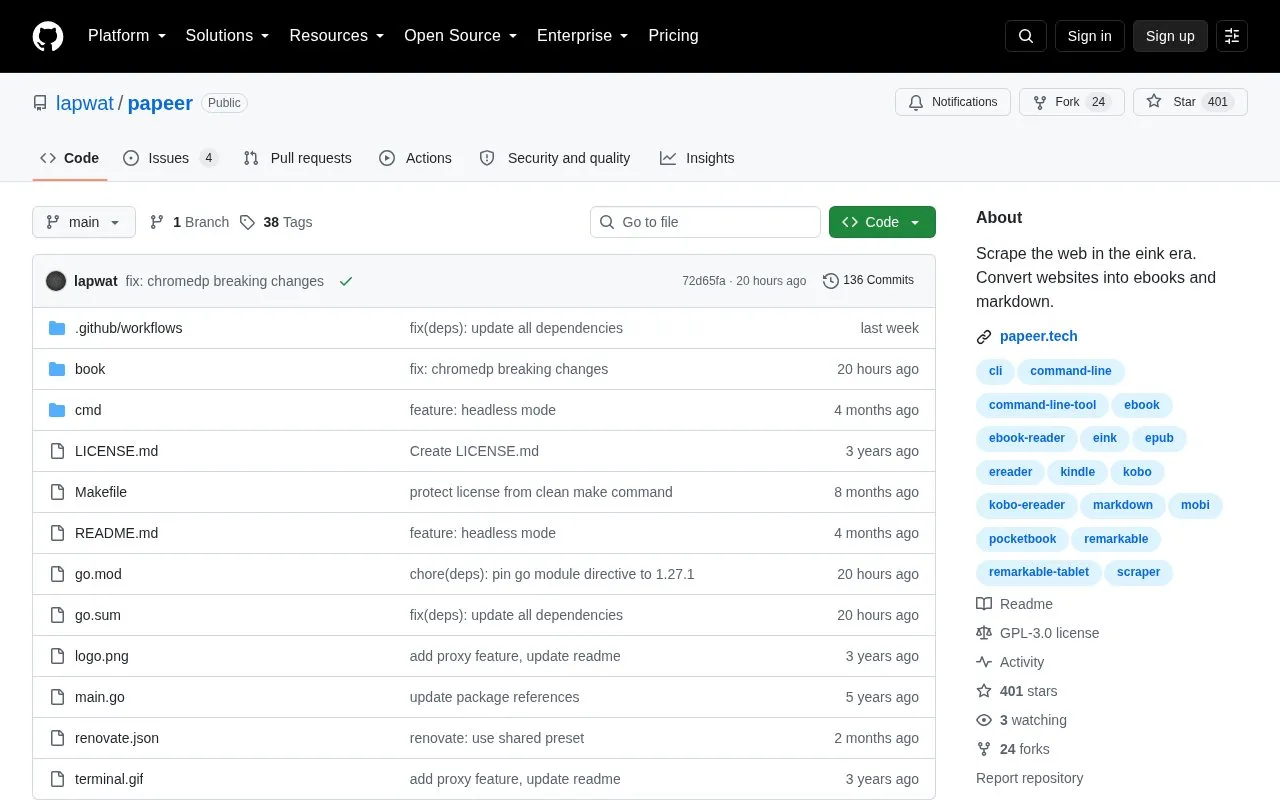
Task: Expand the Resources menu
Action: (x=337, y=36)
